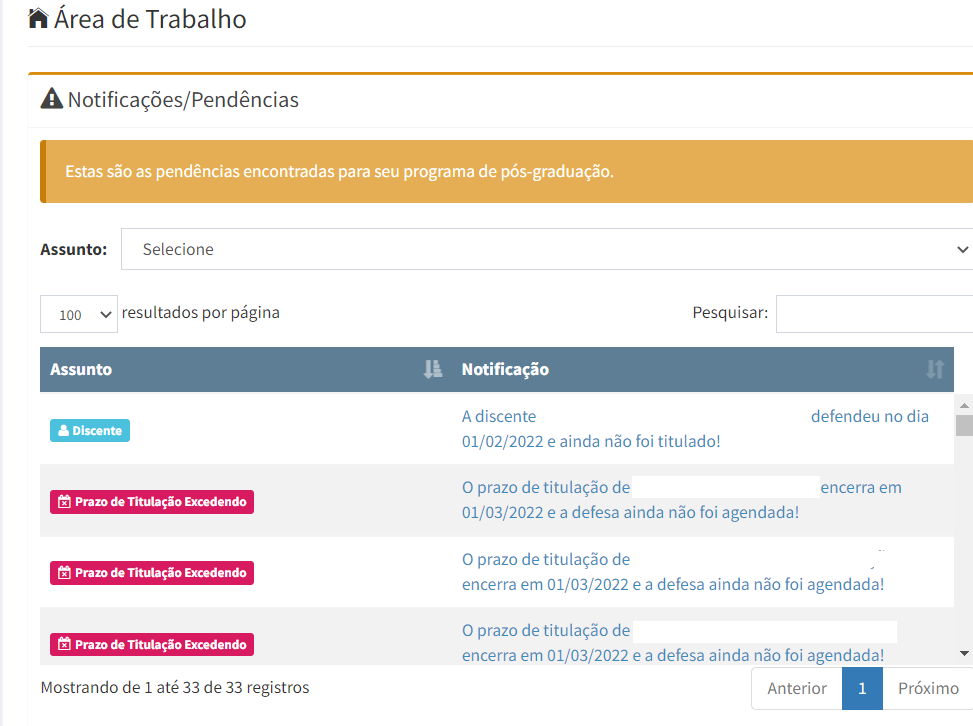Image resolution: width=973 pixels, height=726 pixels.
Task: Sort the table using the Assunto sort icon
Action: pyautogui.click(x=432, y=370)
